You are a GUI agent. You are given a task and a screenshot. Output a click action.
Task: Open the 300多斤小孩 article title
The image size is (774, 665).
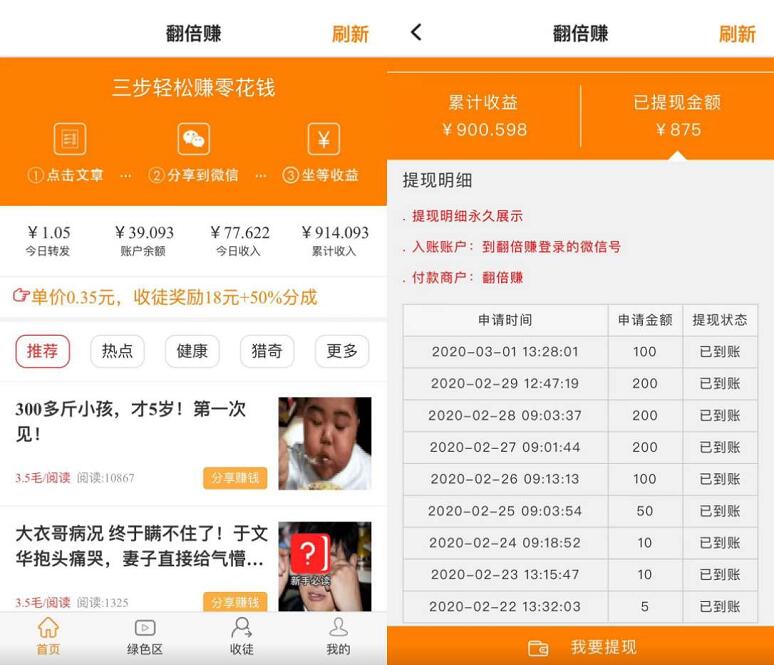(131, 421)
